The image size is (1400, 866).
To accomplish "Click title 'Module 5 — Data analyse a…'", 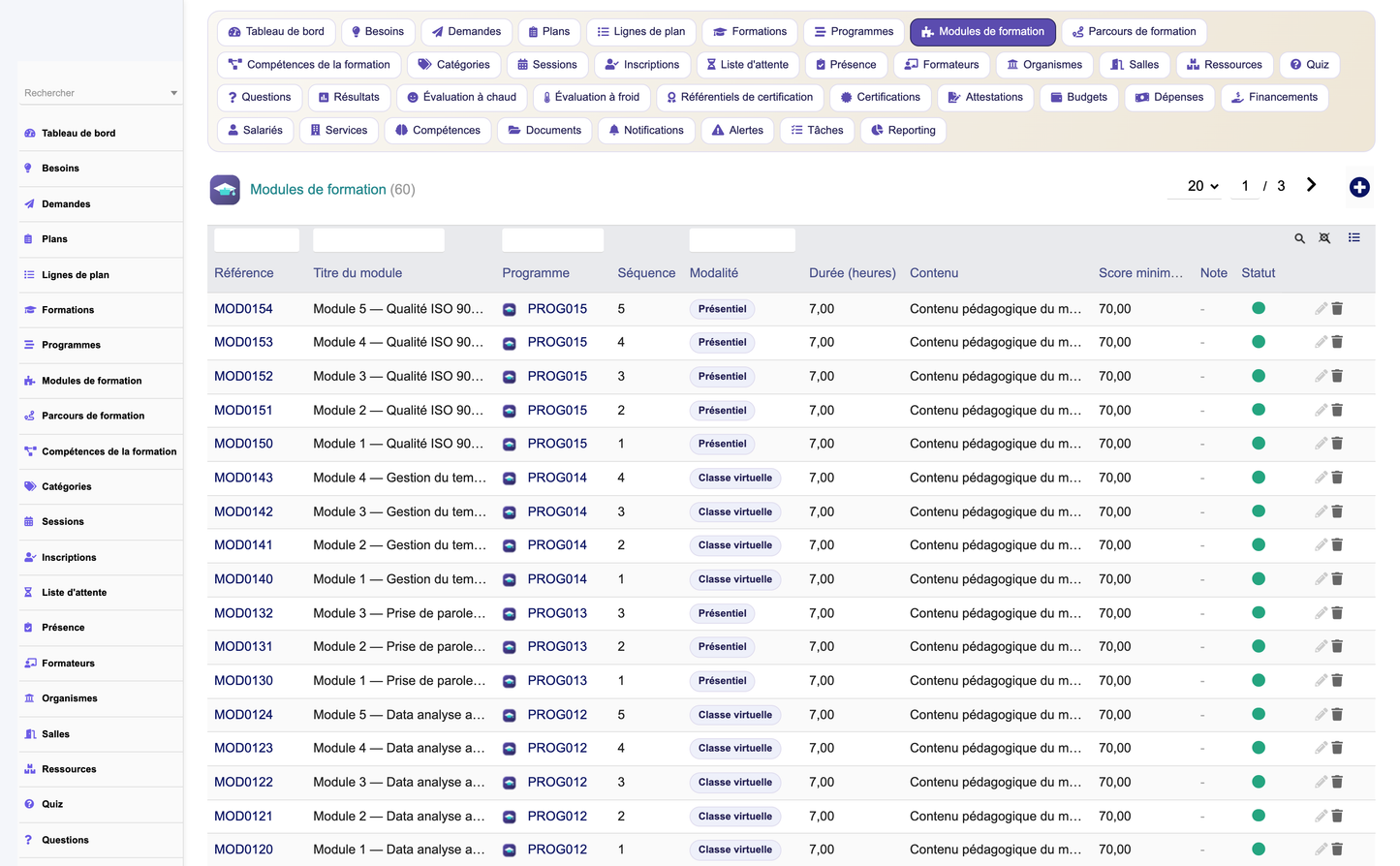I will point(399,714).
